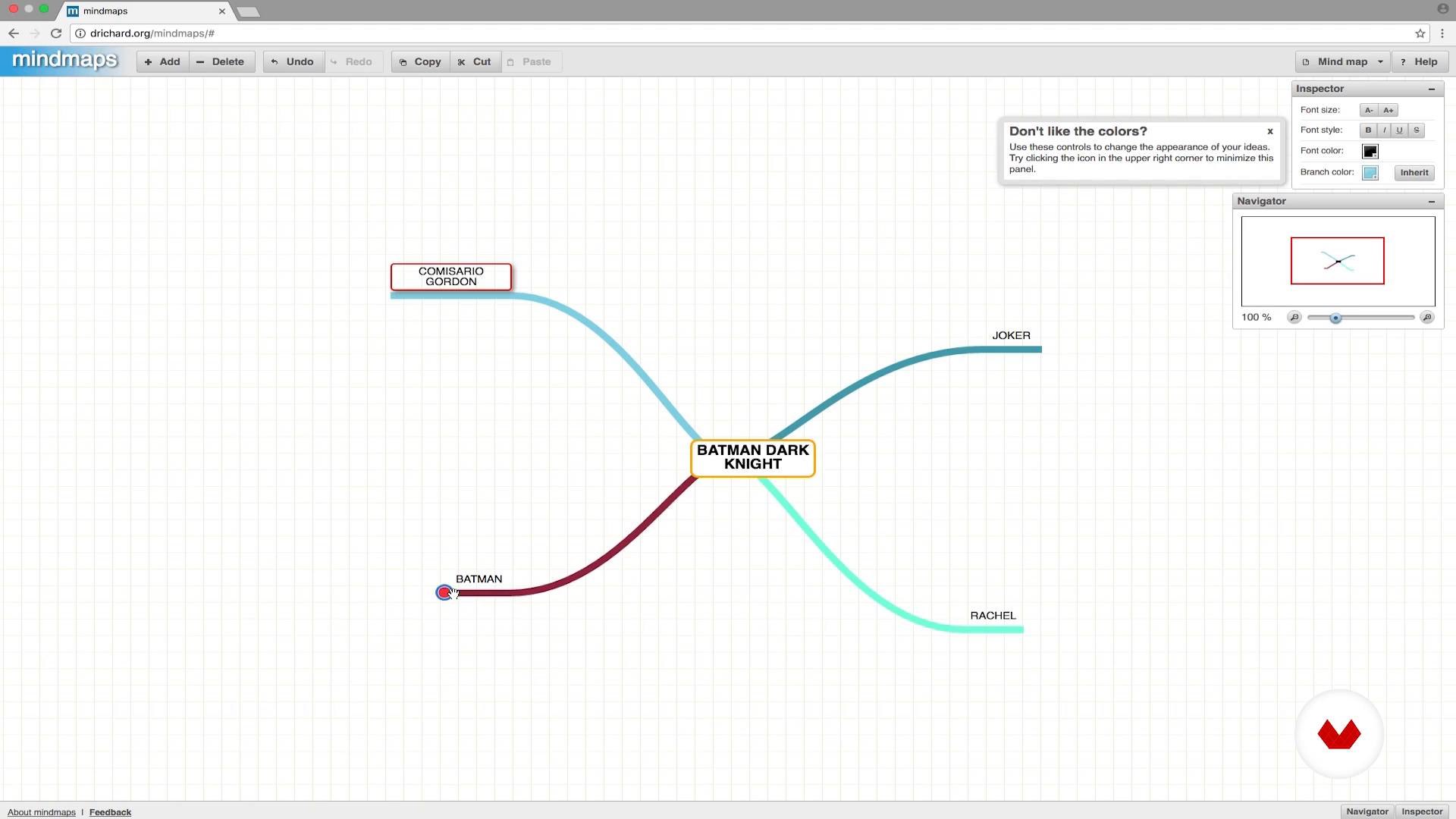Reload the page
The image size is (1456, 819).
click(x=56, y=33)
